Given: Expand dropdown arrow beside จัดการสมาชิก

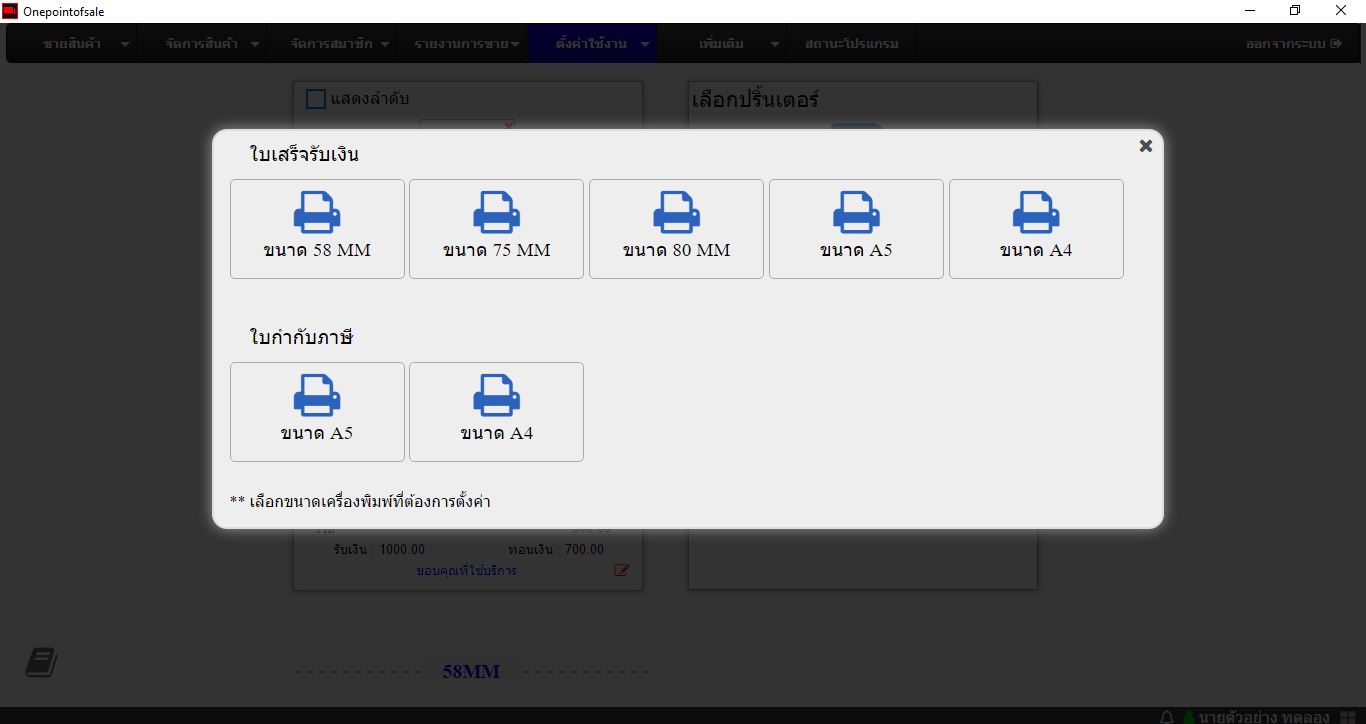Looking at the screenshot, I should (385, 45).
